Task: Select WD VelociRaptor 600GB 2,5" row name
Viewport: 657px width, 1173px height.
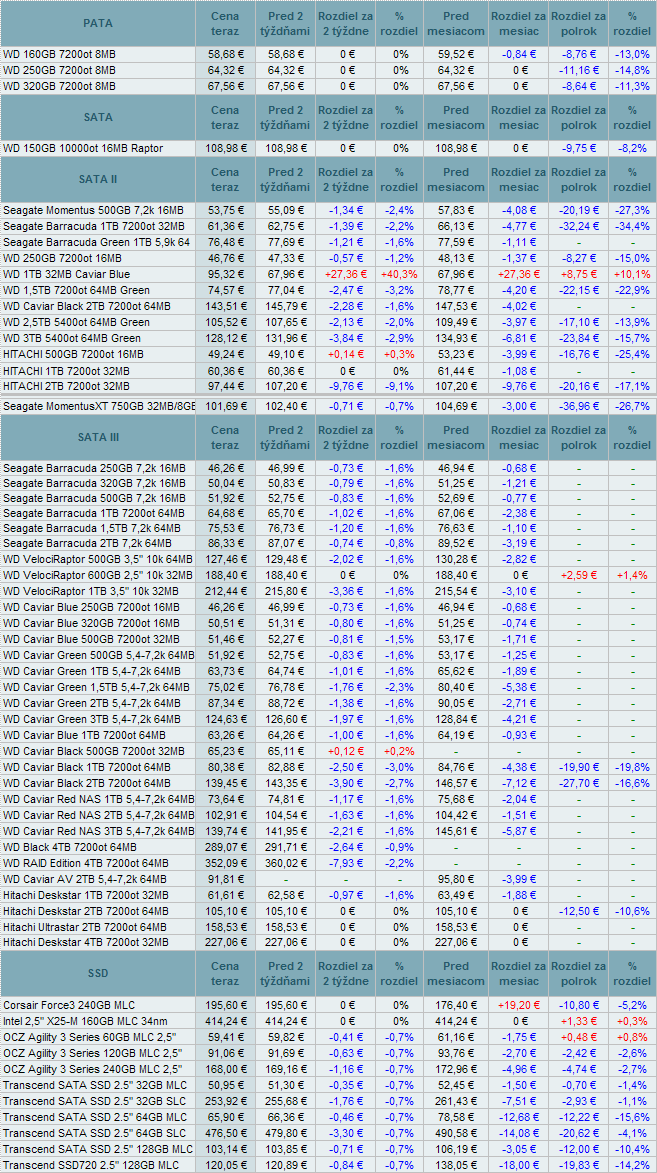Action: [x=98, y=575]
